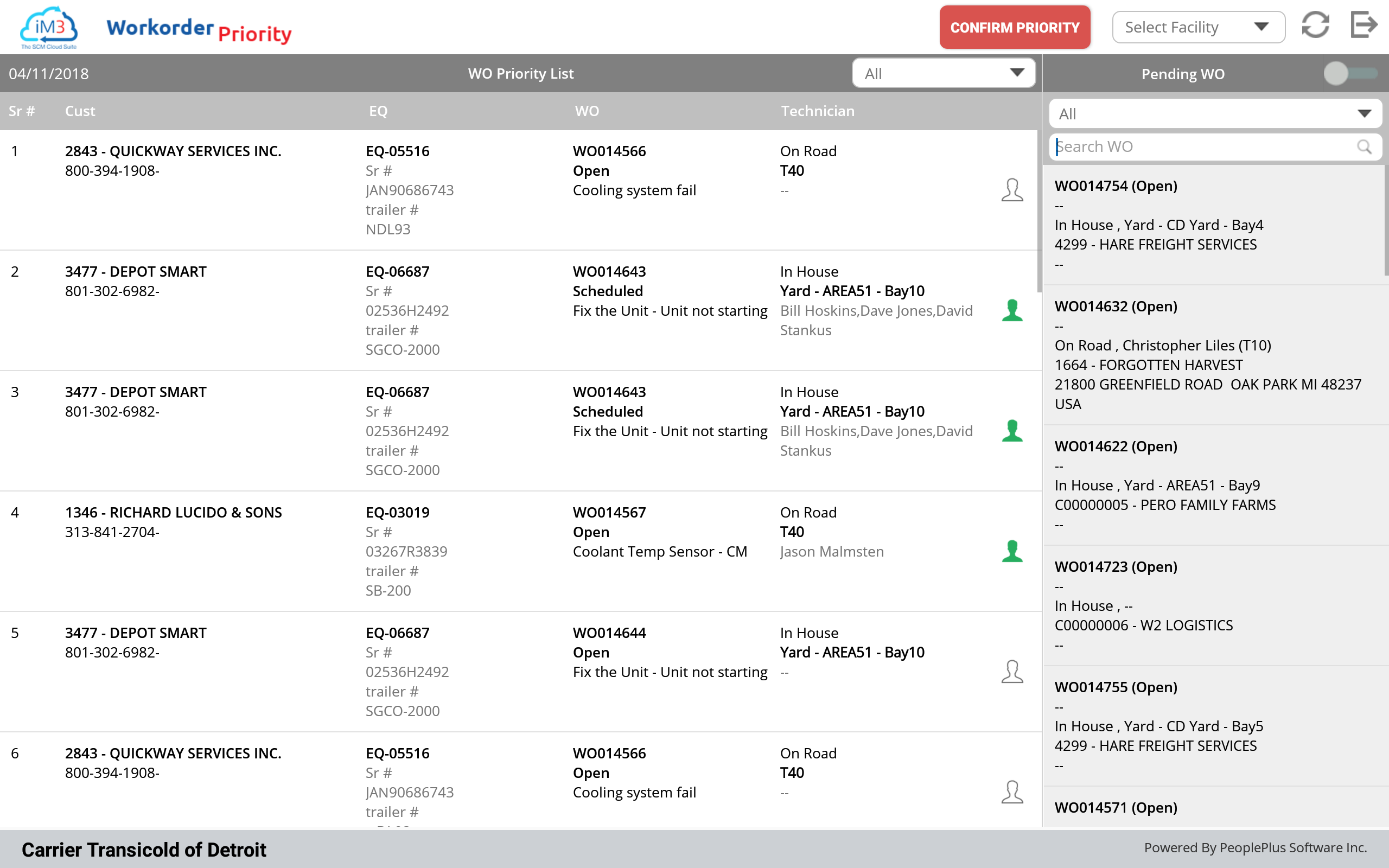
Task: Click Jason Malmsten technician name
Action: pos(832,552)
